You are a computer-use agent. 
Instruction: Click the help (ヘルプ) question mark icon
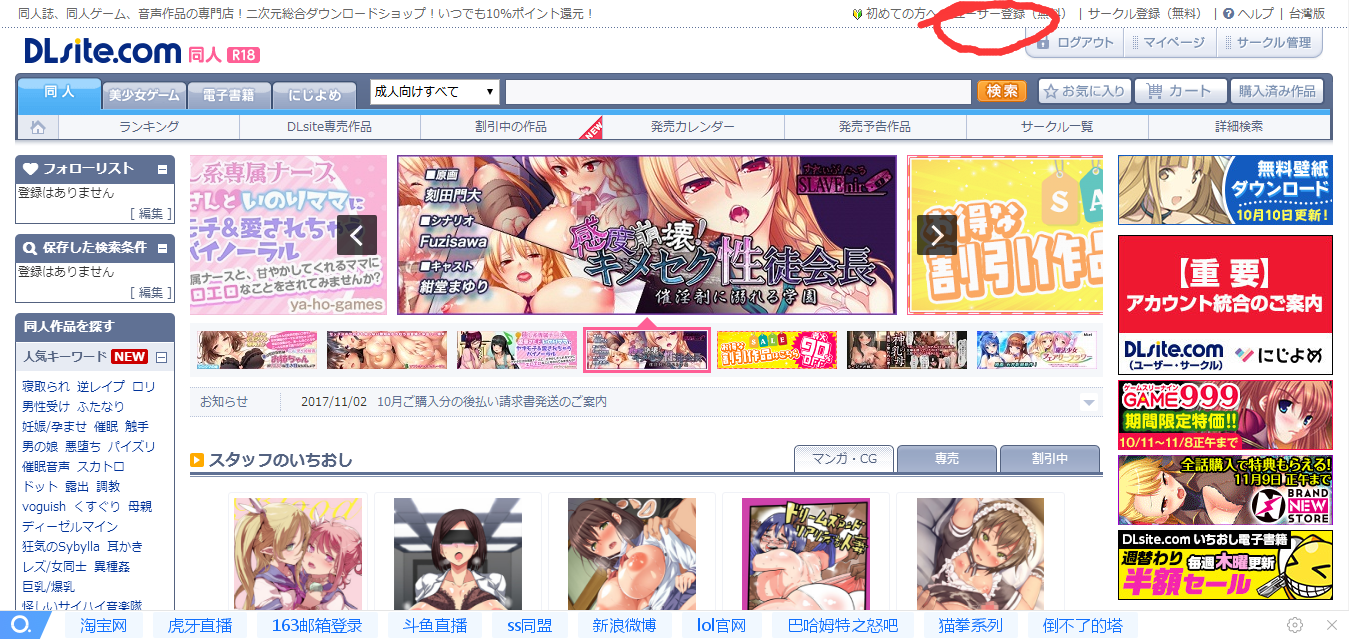(x=1228, y=14)
